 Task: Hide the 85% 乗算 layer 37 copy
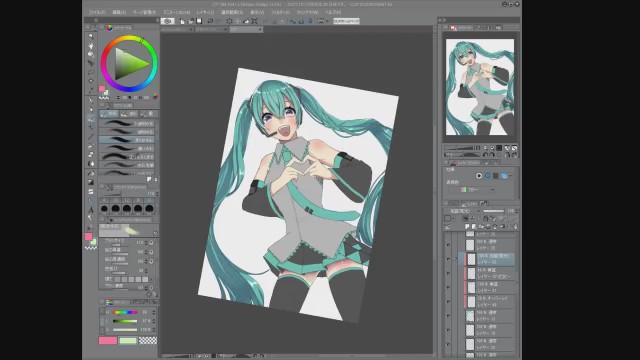(448, 273)
